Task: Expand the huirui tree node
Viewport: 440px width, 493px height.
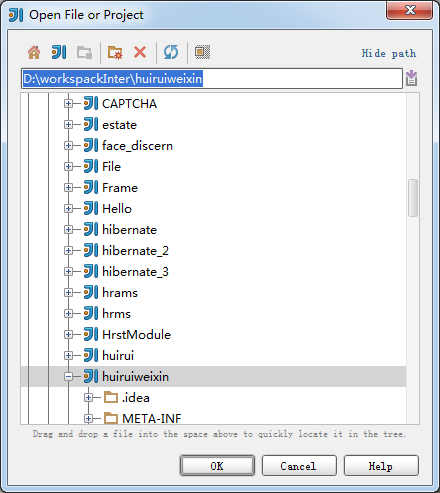Action: [x=68, y=356]
